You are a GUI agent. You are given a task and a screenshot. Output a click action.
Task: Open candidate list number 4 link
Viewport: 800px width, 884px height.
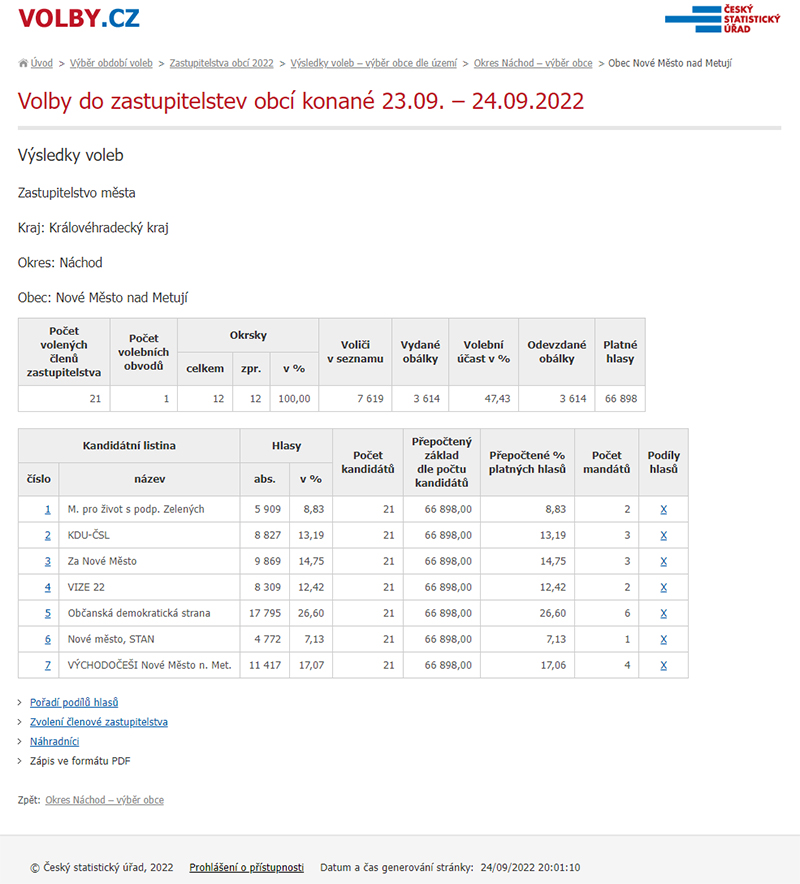click(x=47, y=587)
